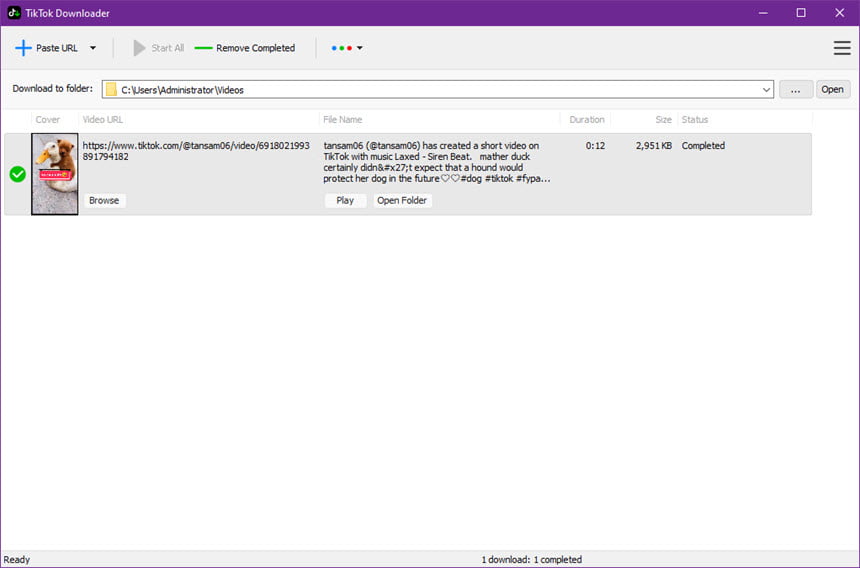Image resolution: width=860 pixels, height=568 pixels.
Task: Click '1 download: 1 completed' status text
Action: coord(531,560)
